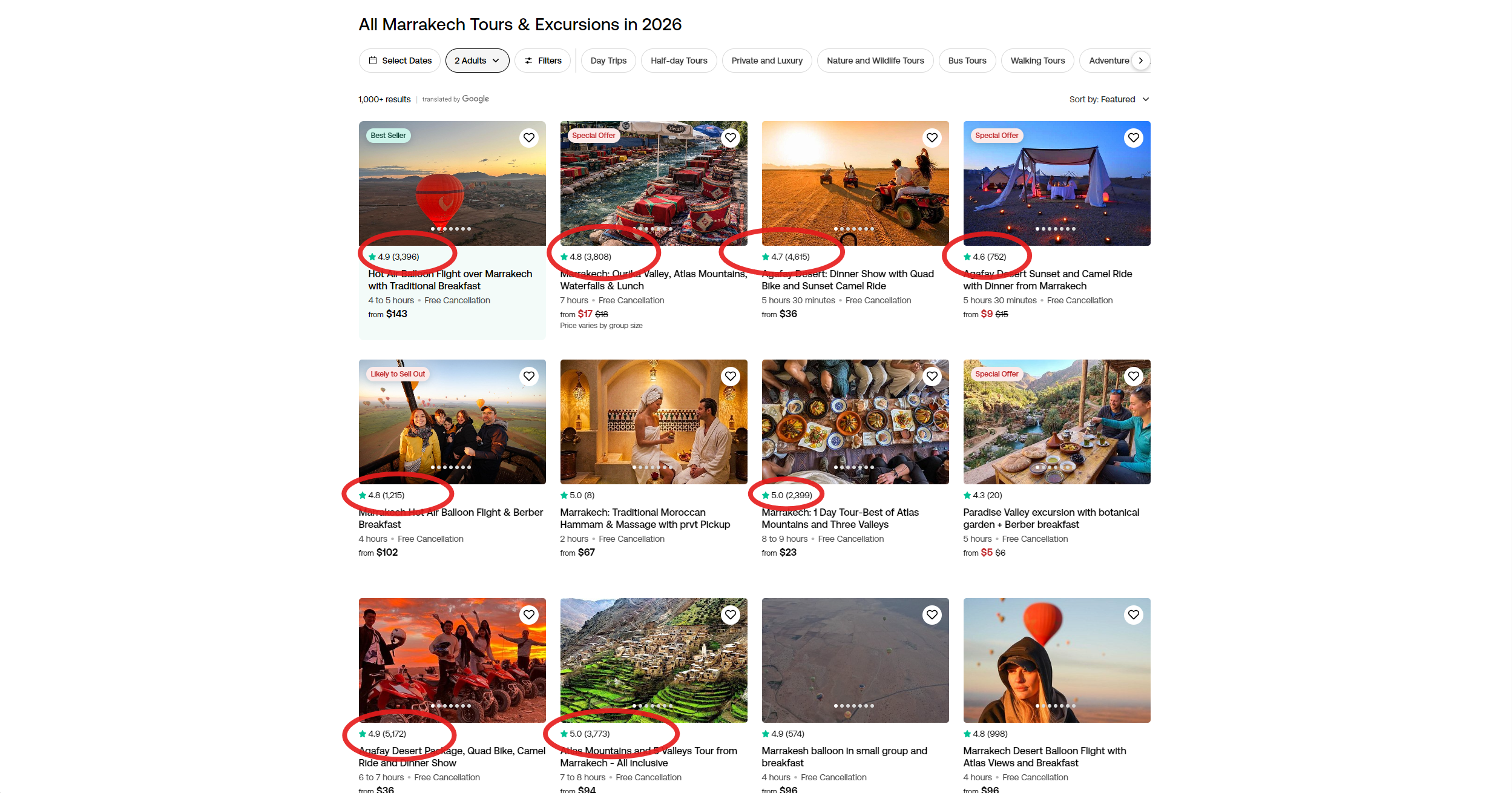Open Sort by Featured dropdown
Screen dimensions: 1512x793
tap(1108, 99)
